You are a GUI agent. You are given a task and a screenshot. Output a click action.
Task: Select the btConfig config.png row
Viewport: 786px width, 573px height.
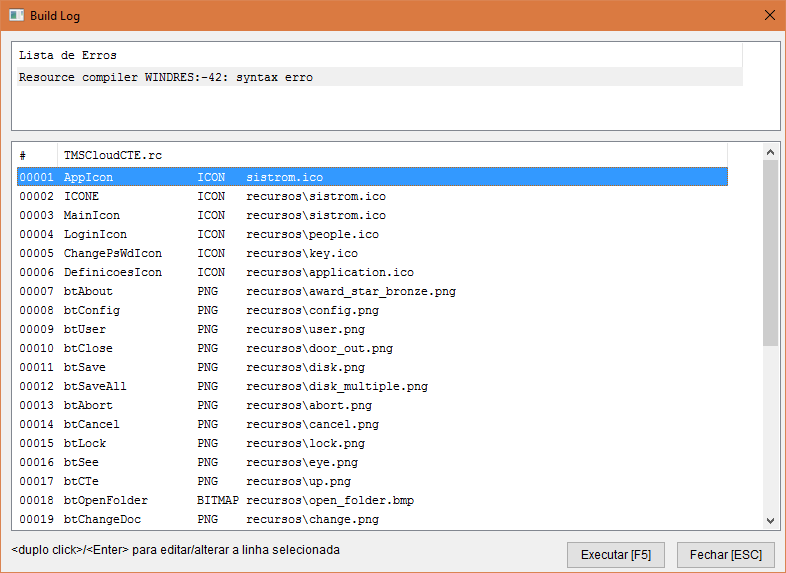pyautogui.click(x=372, y=310)
